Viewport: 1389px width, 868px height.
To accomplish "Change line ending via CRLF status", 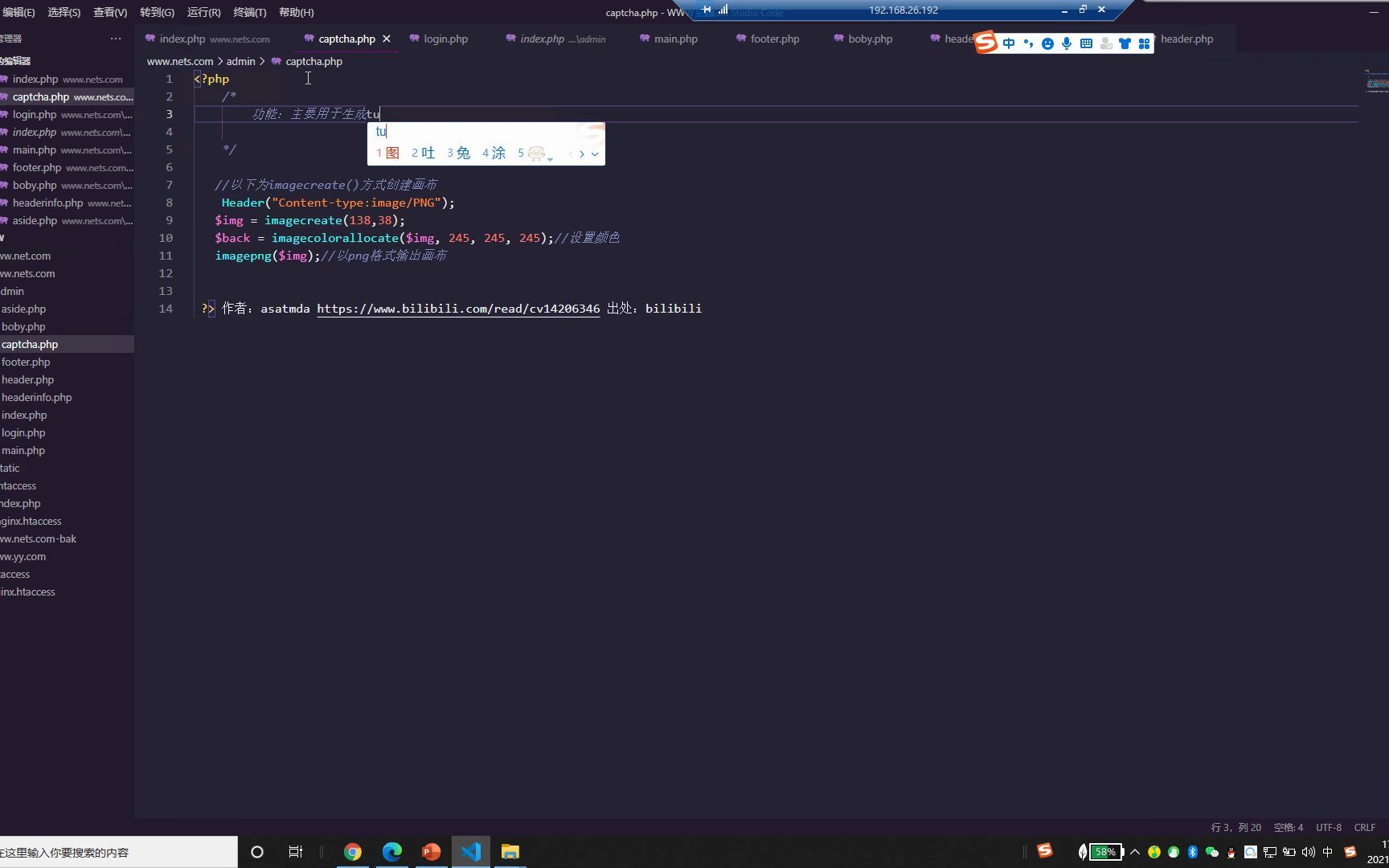I will point(1365,827).
